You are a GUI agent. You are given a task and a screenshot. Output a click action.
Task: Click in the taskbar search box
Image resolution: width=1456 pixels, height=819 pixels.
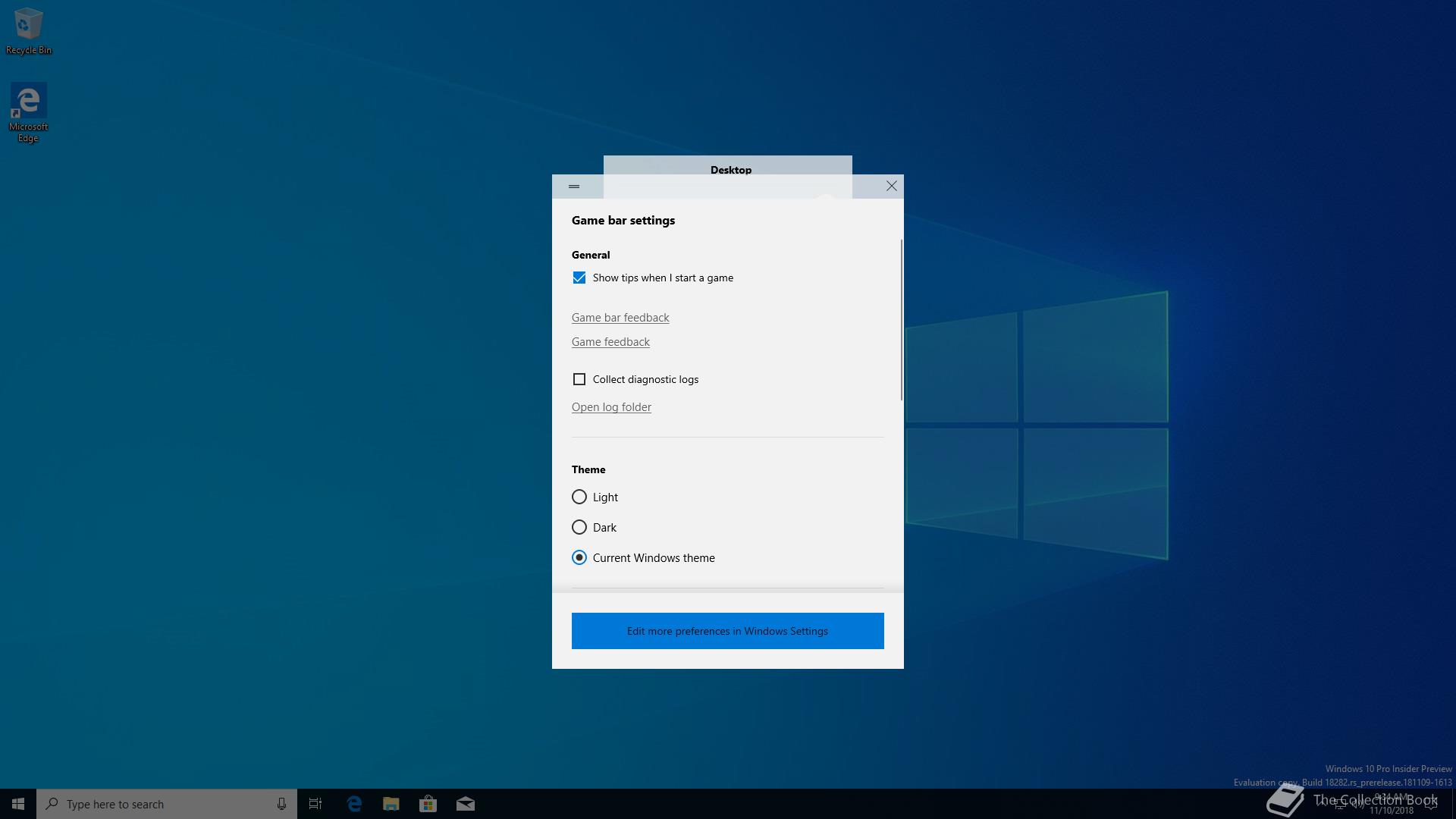click(167, 804)
